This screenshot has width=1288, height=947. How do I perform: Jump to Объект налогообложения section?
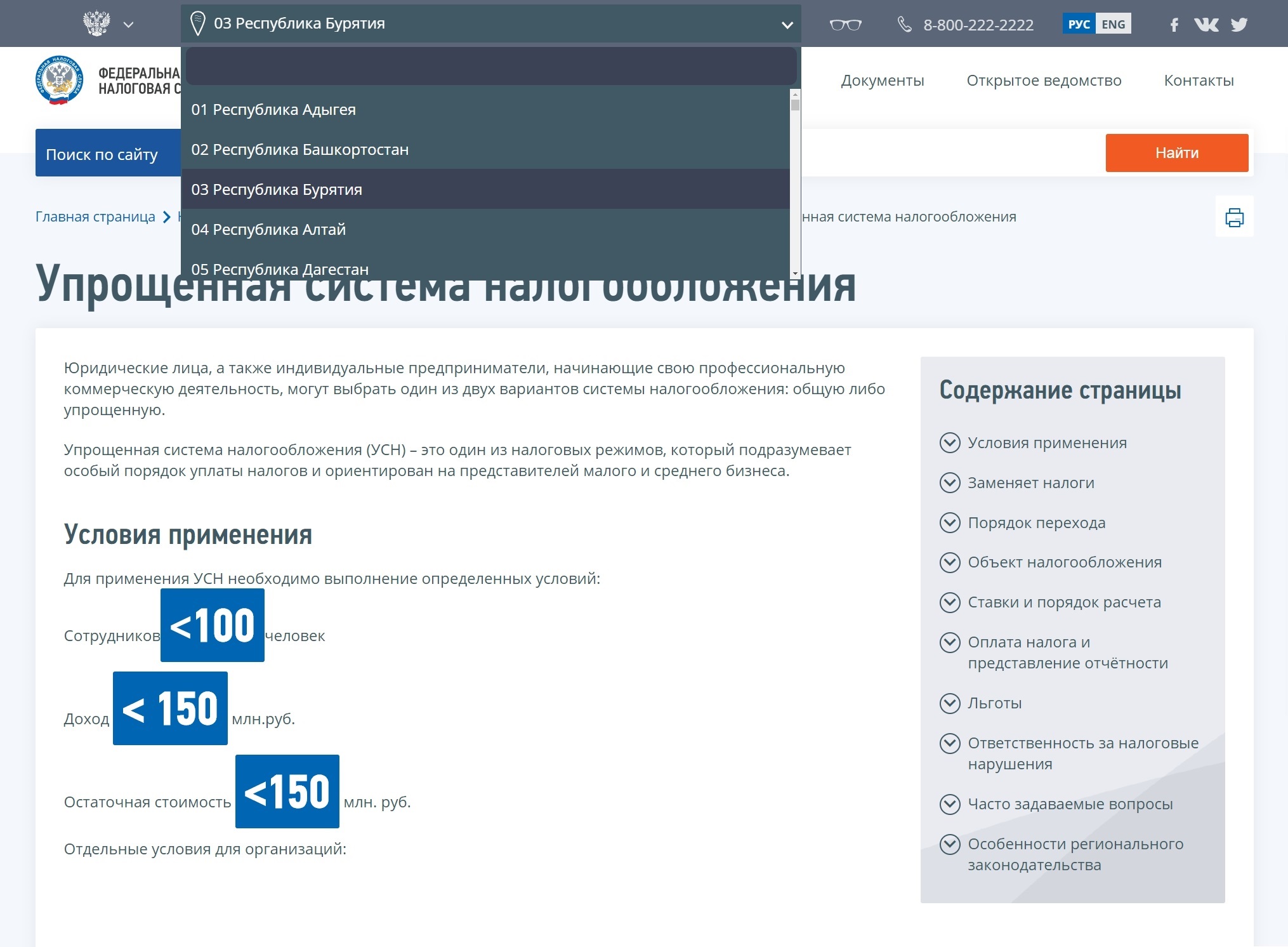click(1065, 562)
